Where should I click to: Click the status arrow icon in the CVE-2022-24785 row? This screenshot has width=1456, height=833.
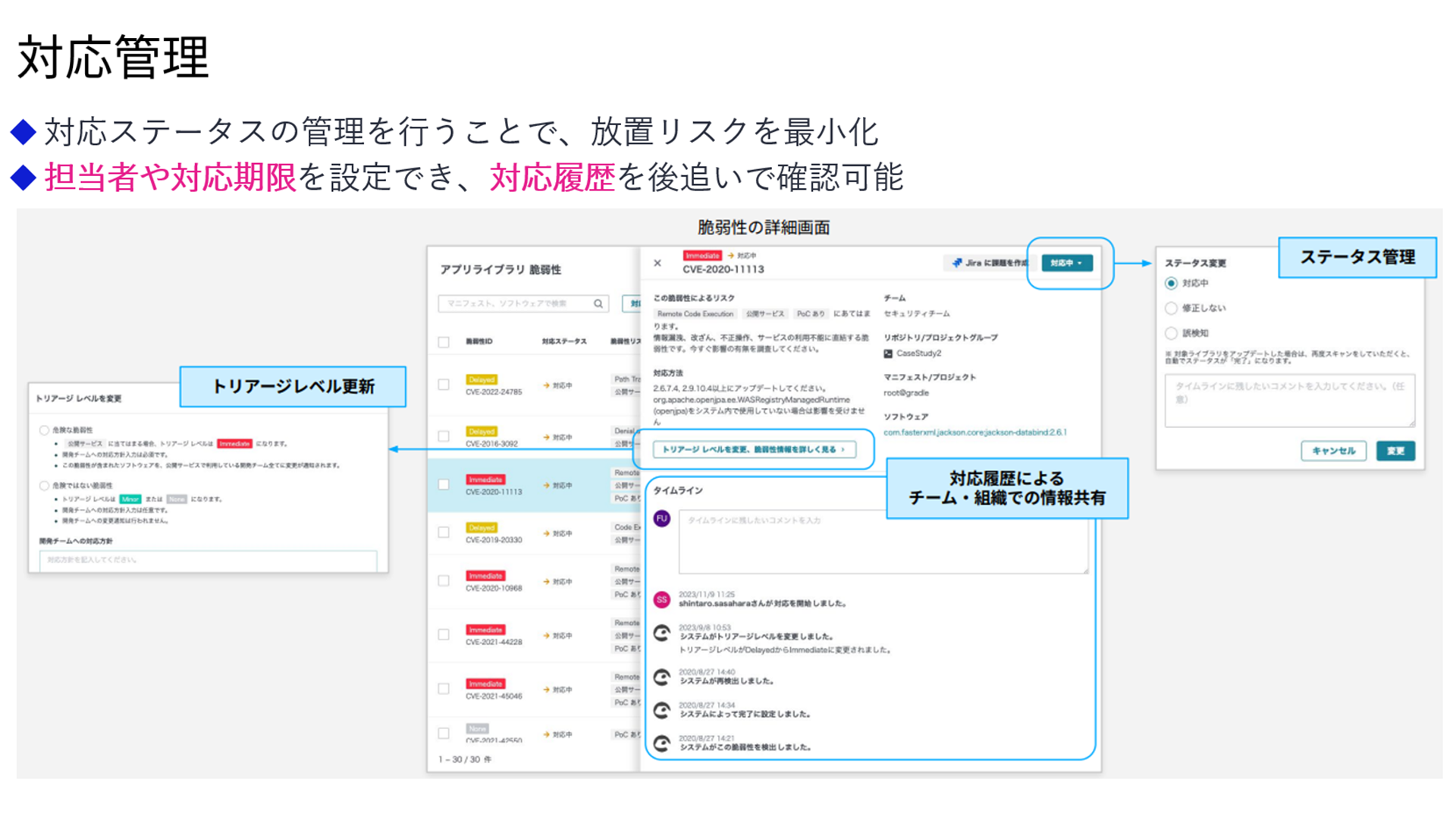tap(546, 385)
